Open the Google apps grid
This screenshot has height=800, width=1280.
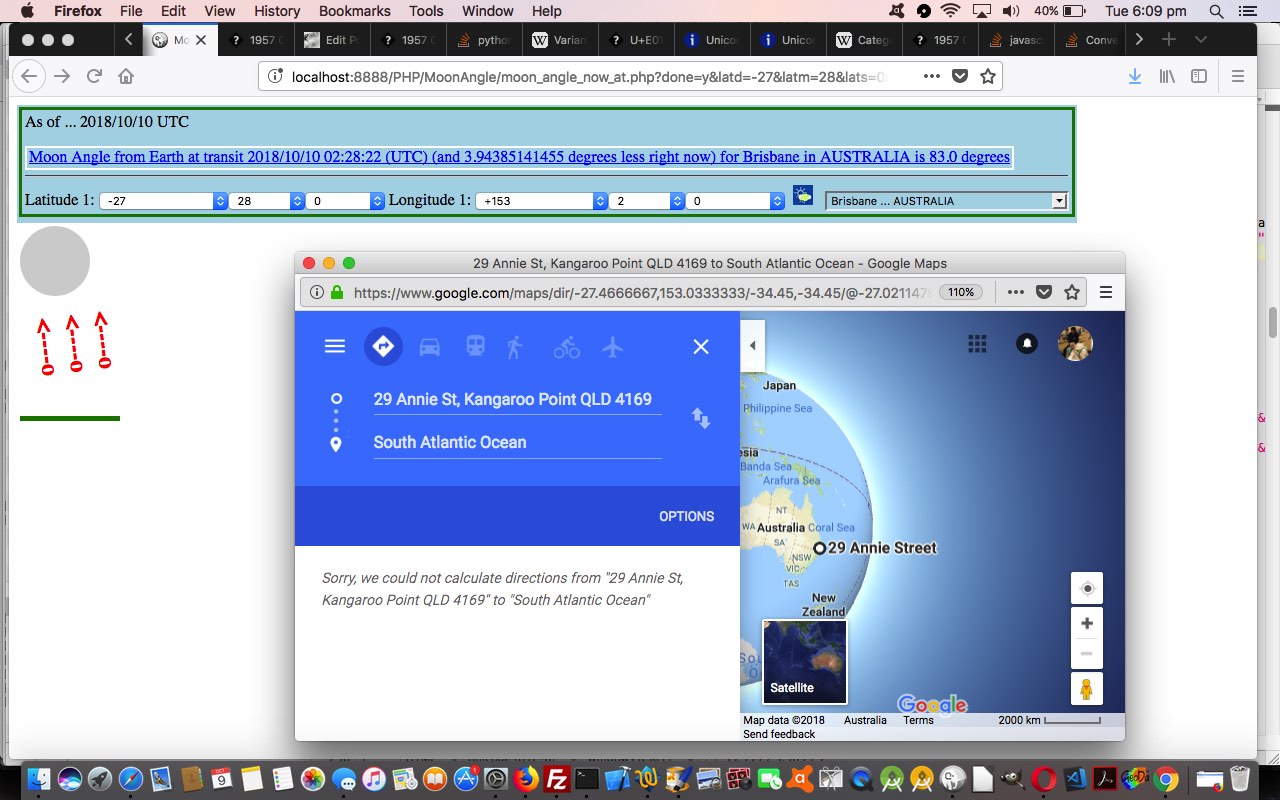[978, 344]
